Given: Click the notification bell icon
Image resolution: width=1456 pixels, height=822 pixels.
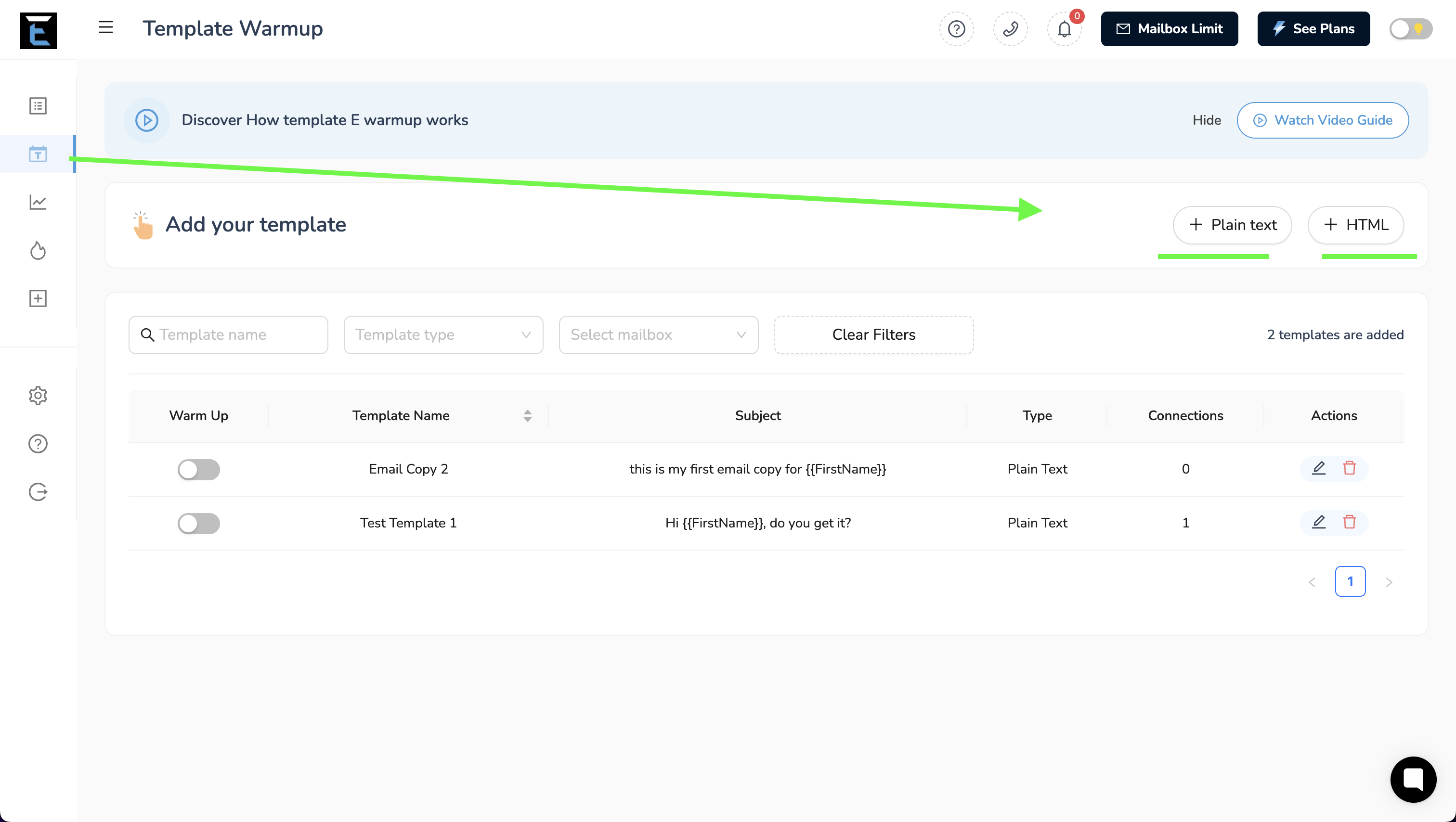Looking at the screenshot, I should [x=1064, y=29].
